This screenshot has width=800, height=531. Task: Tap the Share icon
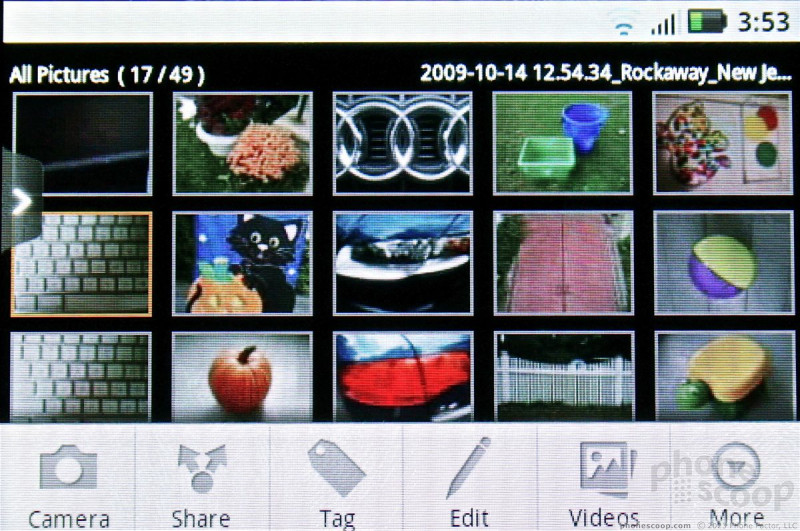(202, 468)
